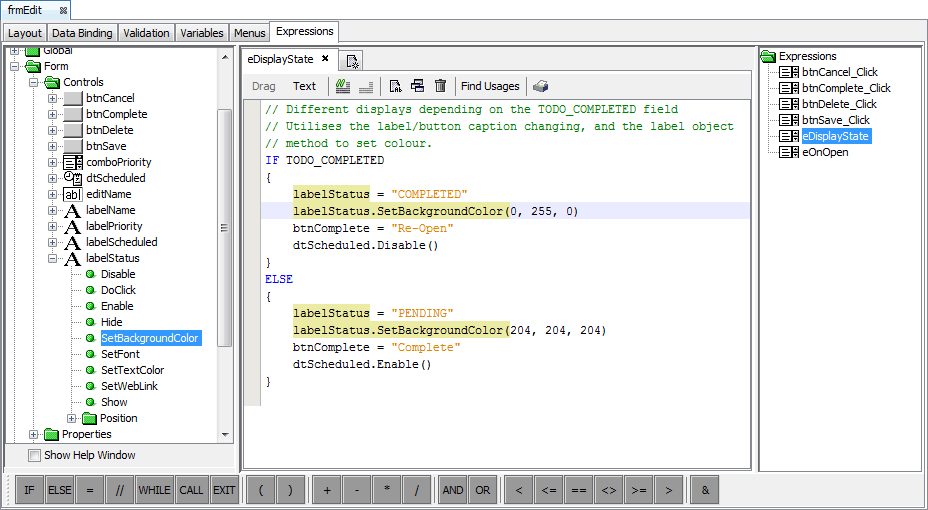
Task: Open the Validation tab
Action: coord(147,33)
